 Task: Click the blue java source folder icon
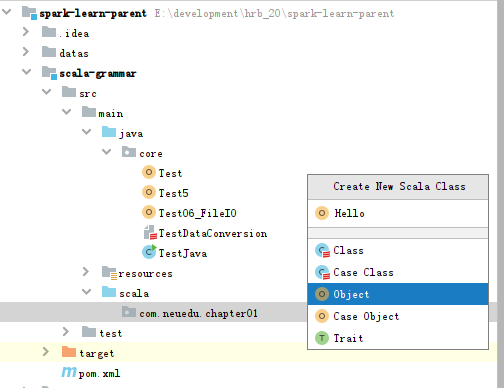pos(109,132)
